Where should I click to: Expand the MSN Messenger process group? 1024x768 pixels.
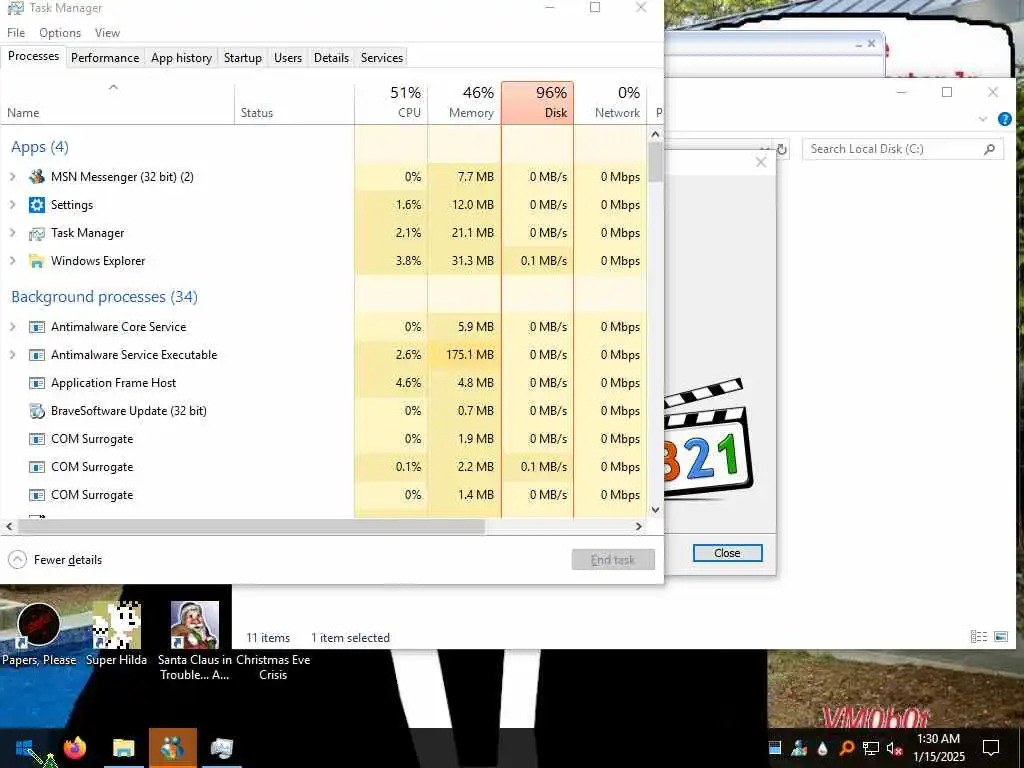[12, 176]
